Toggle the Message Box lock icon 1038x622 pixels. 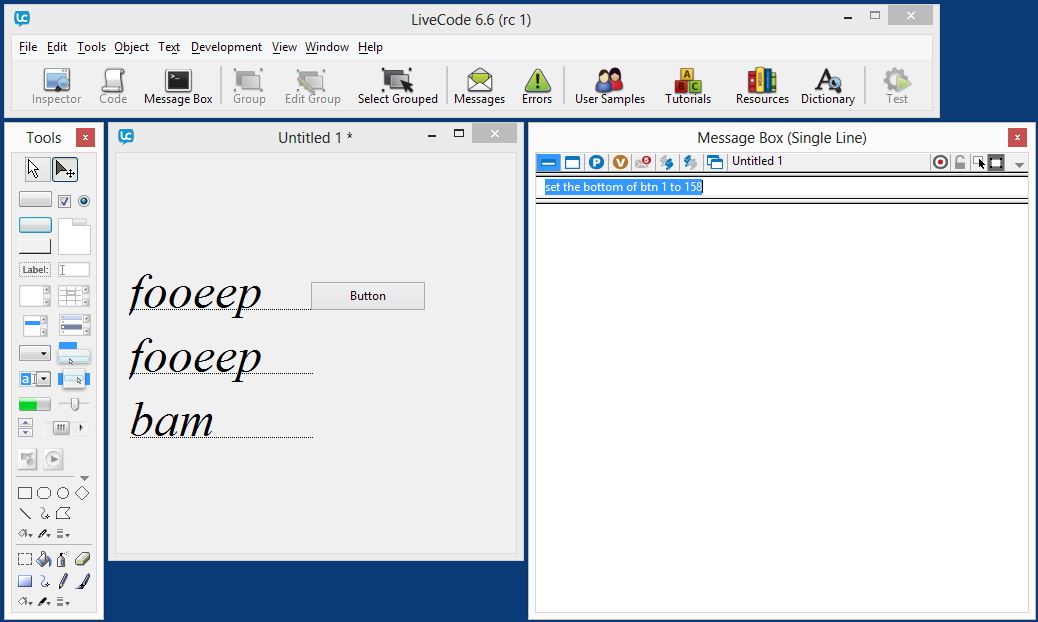click(x=960, y=162)
